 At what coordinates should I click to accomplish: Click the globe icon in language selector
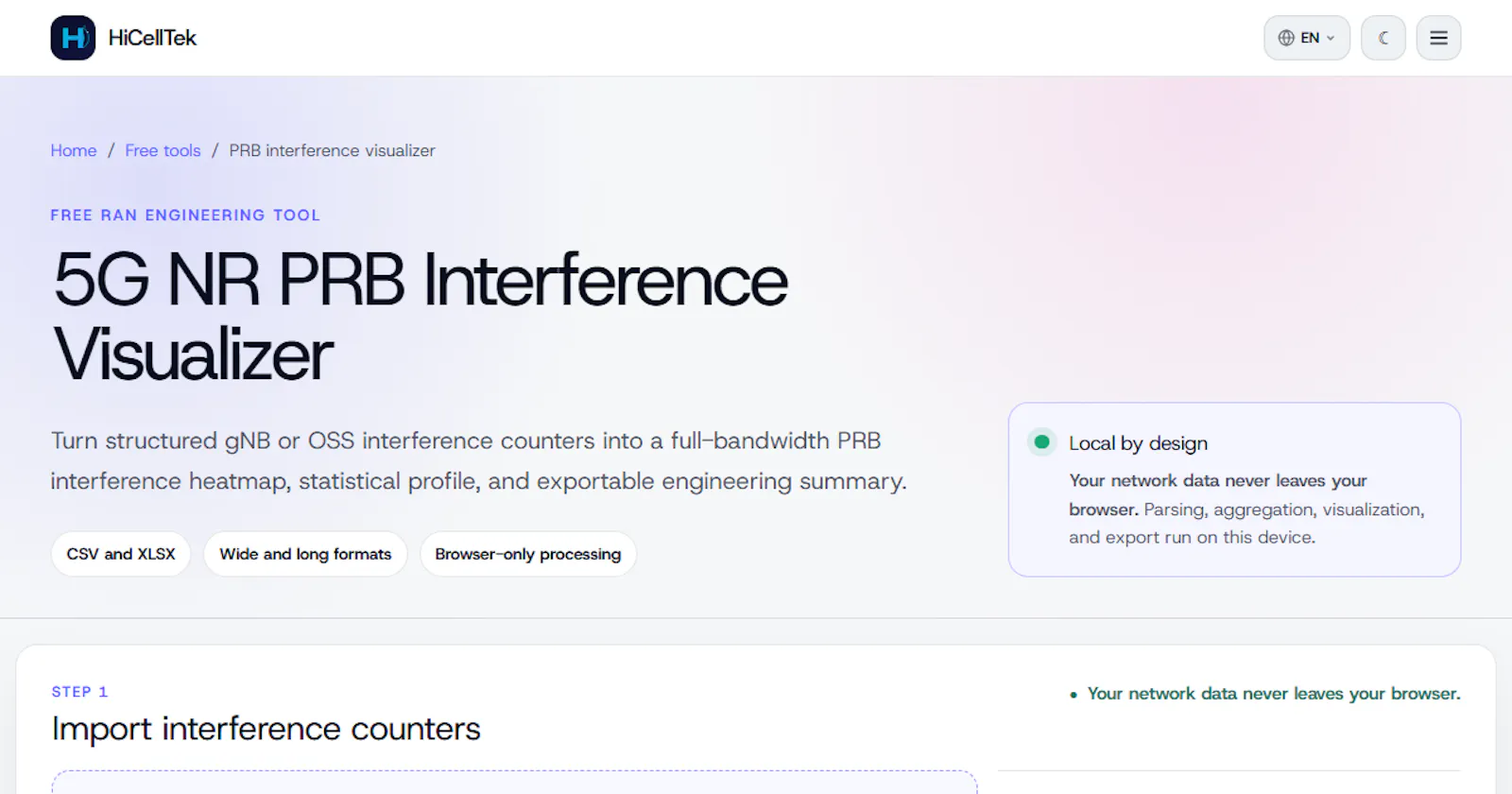click(x=1286, y=38)
